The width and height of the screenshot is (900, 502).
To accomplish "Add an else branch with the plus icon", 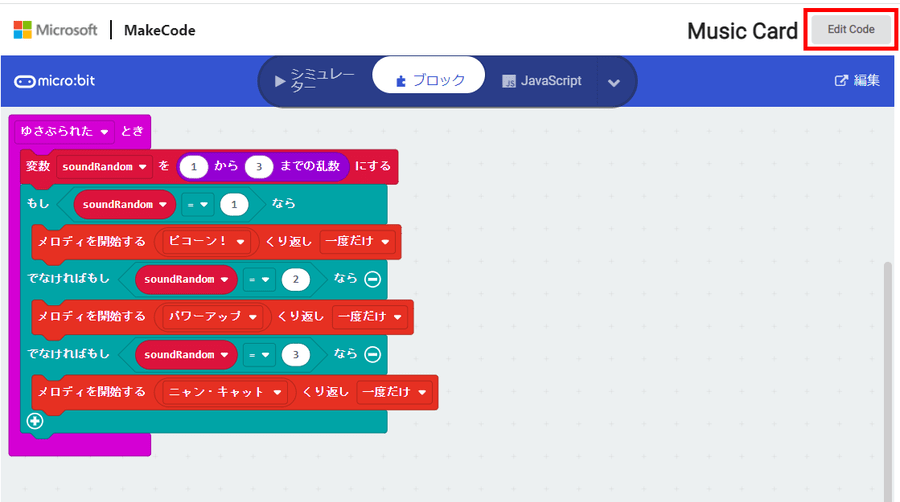I will tap(35, 421).
